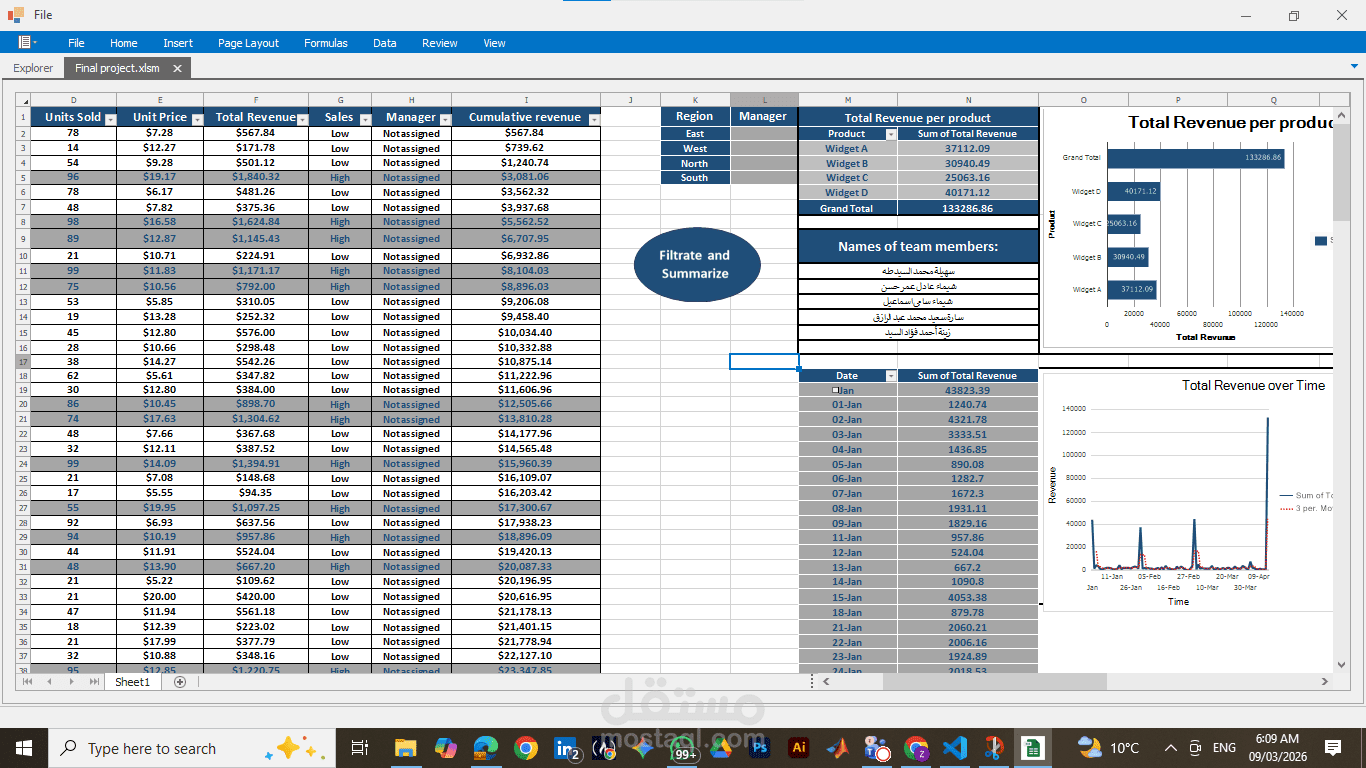Image resolution: width=1366 pixels, height=768 pixels.
Task: Select the Sheet1 tab
Action: coord(131,682)
